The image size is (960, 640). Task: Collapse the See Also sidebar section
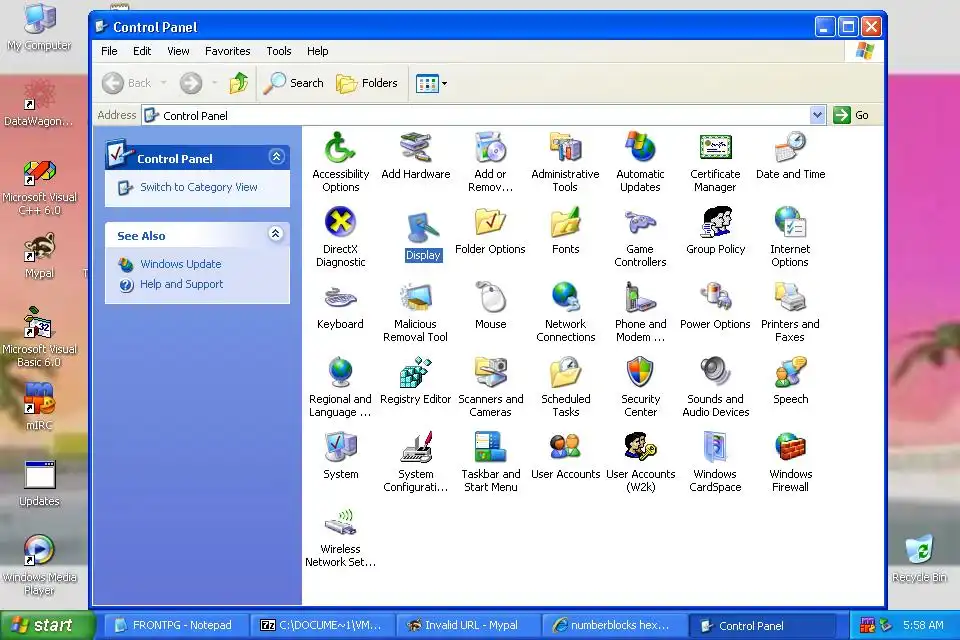click(x=276, y=233)
